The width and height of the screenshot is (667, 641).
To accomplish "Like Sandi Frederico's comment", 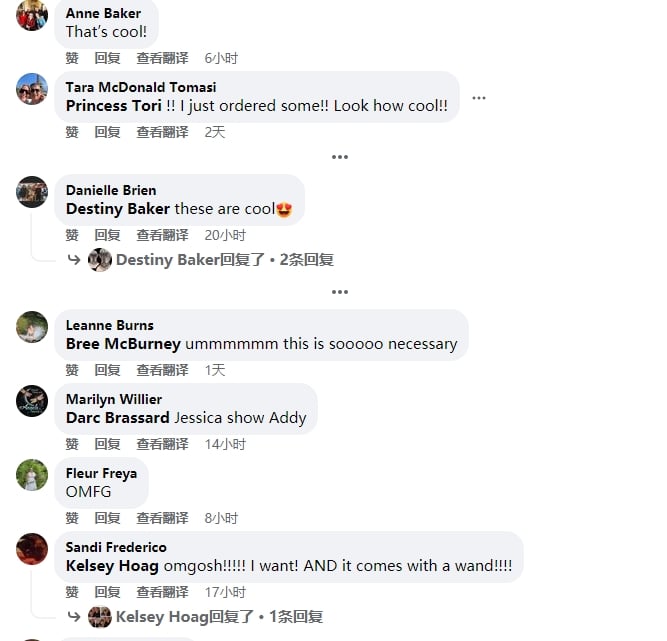I will point(72,592).
